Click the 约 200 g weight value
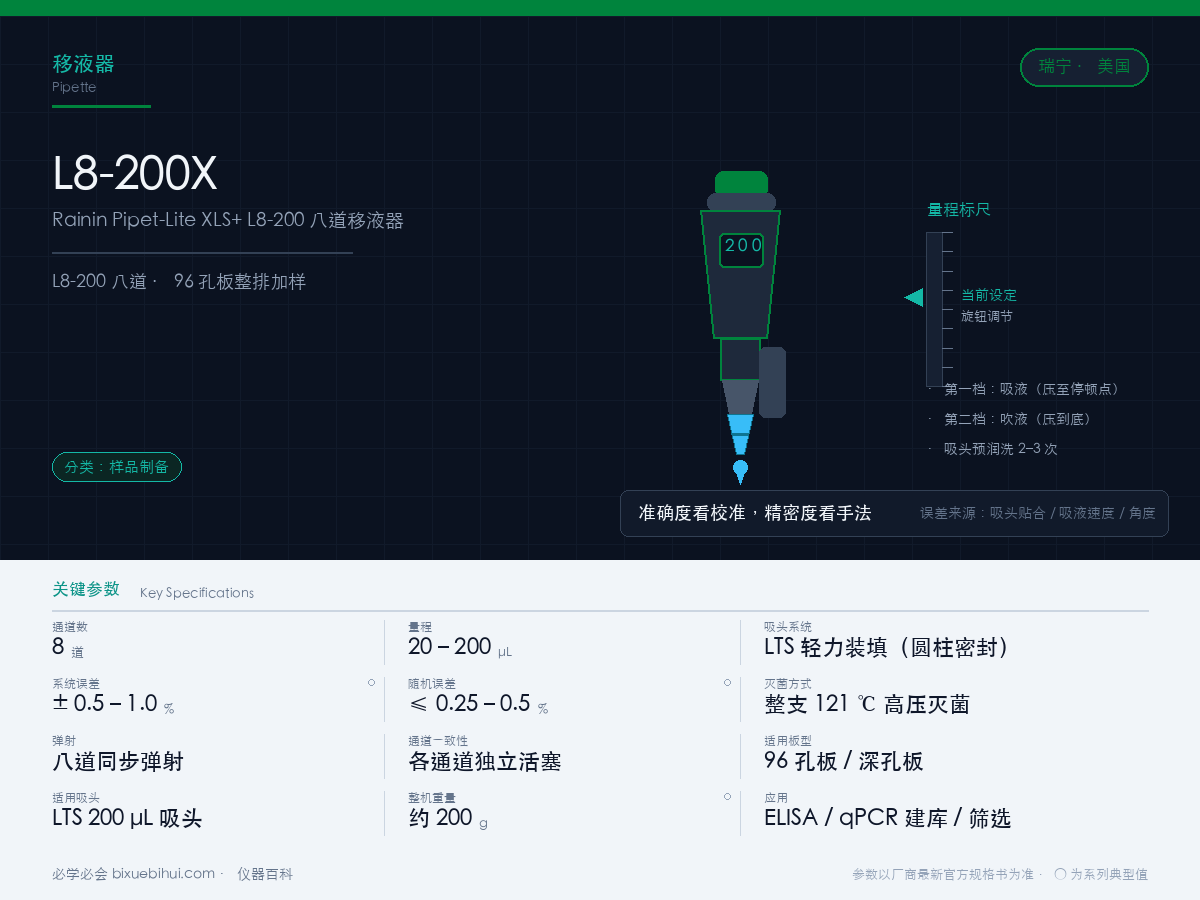This screenshot has height=900, width=1200. [448, 818]
